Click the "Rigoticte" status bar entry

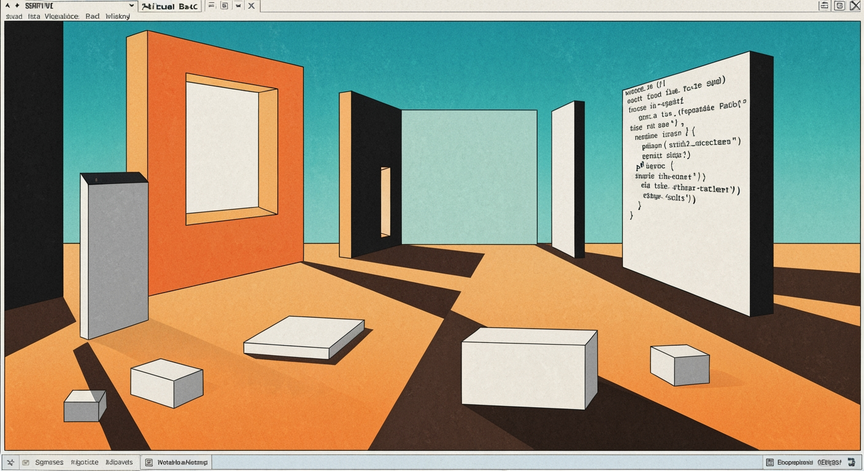(84, 463)
